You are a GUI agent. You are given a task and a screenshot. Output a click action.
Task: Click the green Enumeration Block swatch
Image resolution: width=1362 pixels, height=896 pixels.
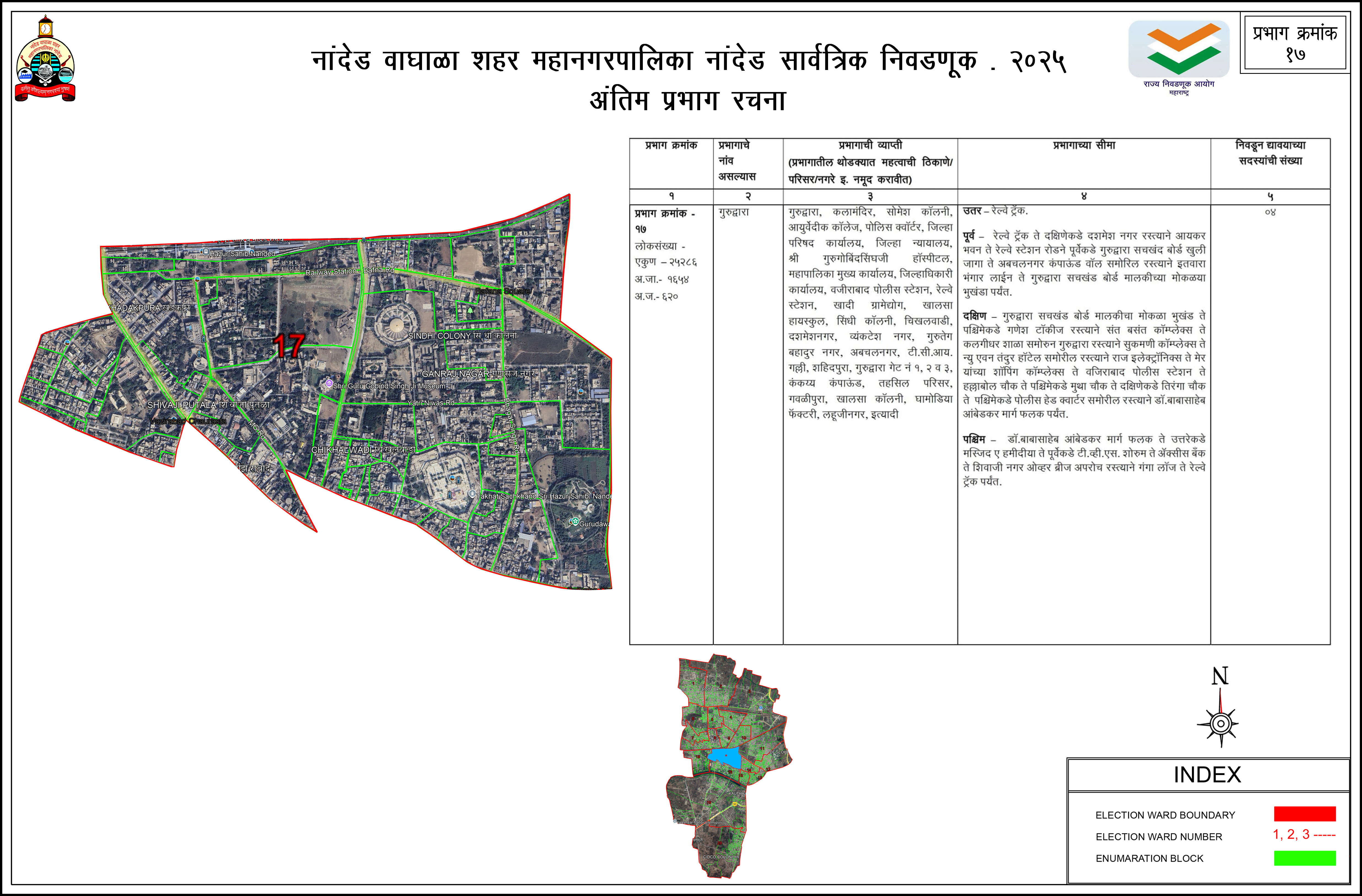(x=1304, y=858)
